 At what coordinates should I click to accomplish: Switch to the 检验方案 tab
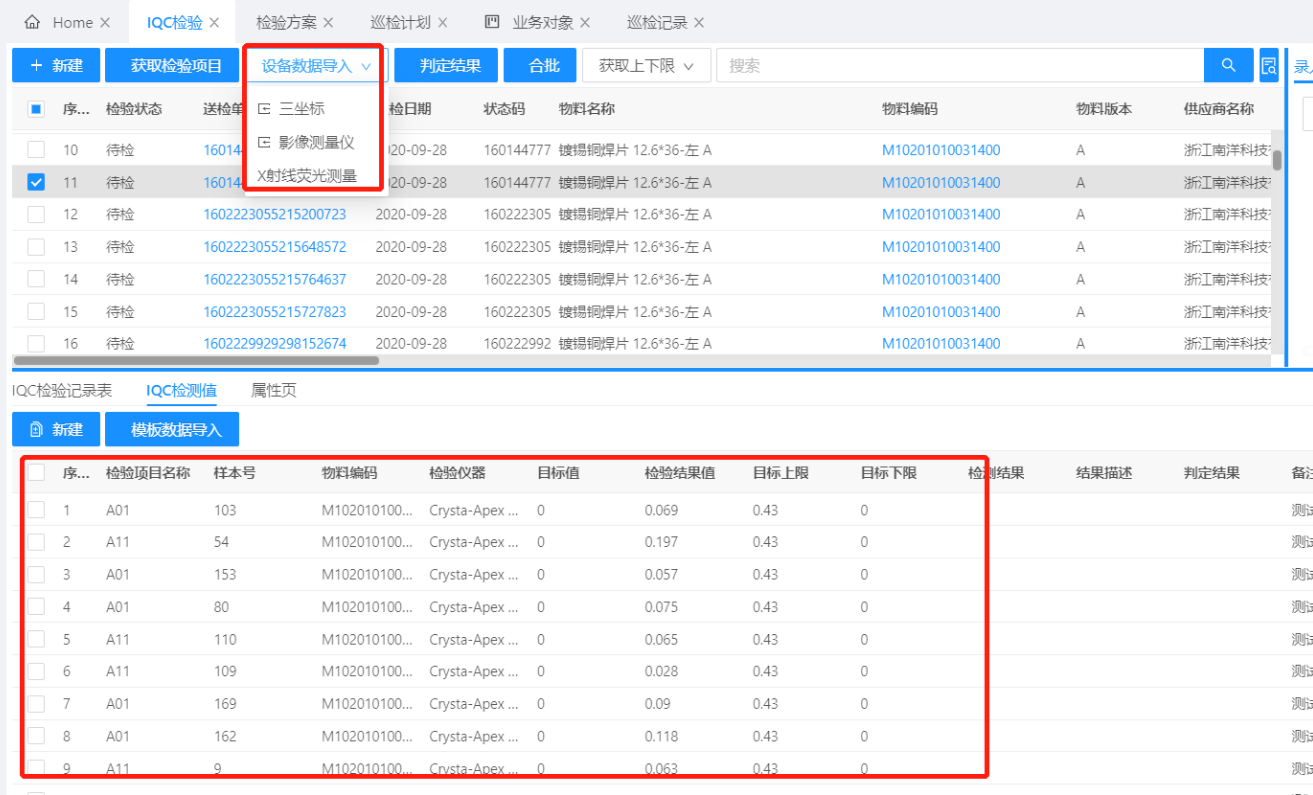[286, 22]
